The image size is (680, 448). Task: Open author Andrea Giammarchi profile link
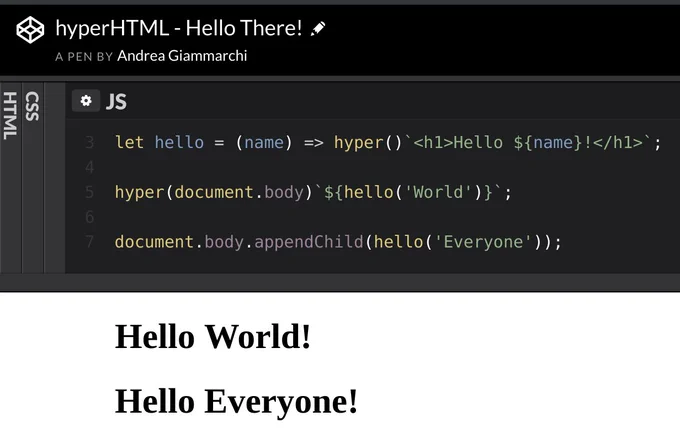coord(182,56)
